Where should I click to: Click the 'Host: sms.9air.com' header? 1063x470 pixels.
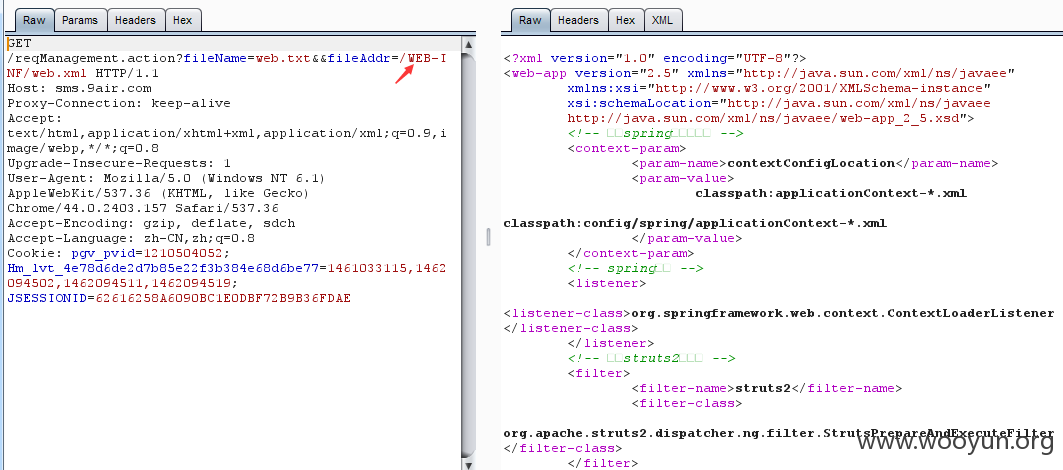tap(79, 88)
